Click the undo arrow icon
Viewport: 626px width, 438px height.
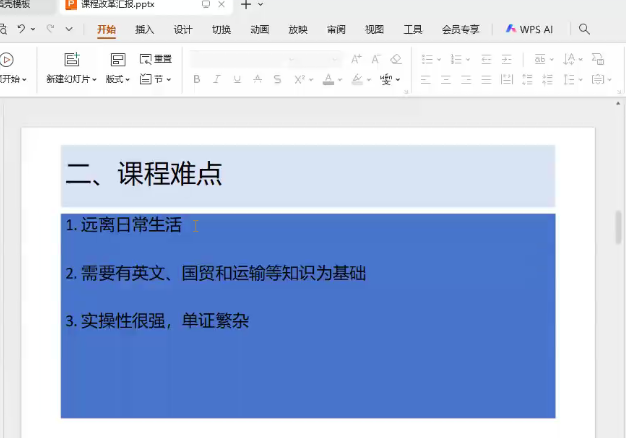point(21,30)
